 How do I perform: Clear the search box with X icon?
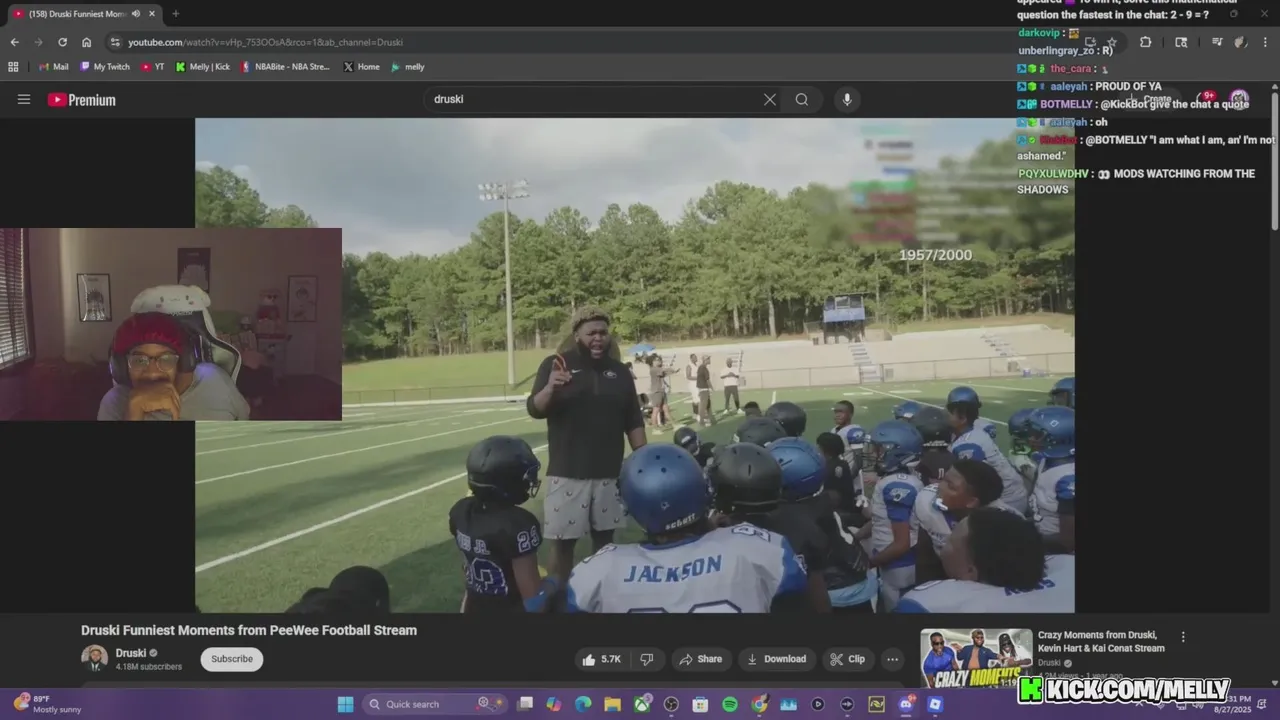point(770,99)
